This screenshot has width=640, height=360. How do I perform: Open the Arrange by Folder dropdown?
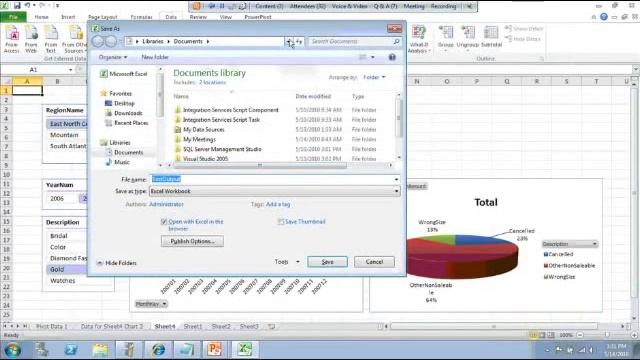374,77
